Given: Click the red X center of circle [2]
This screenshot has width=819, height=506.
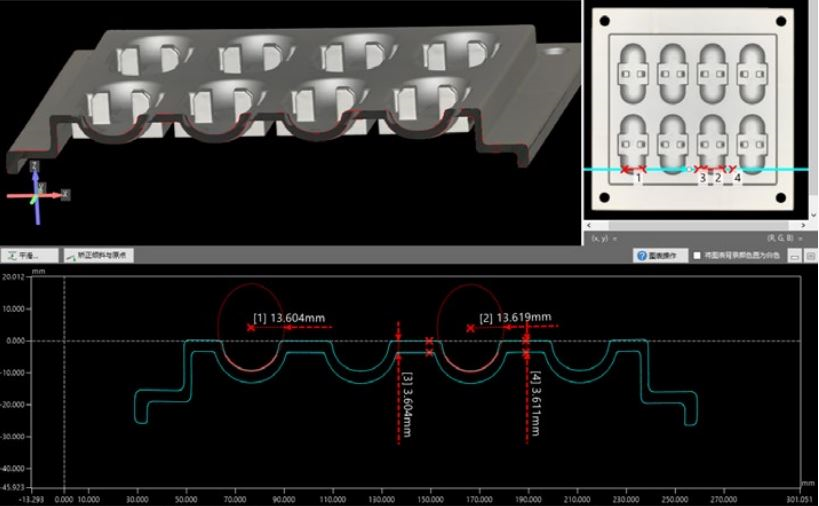Looking at the screenshot, I should 470,328.
